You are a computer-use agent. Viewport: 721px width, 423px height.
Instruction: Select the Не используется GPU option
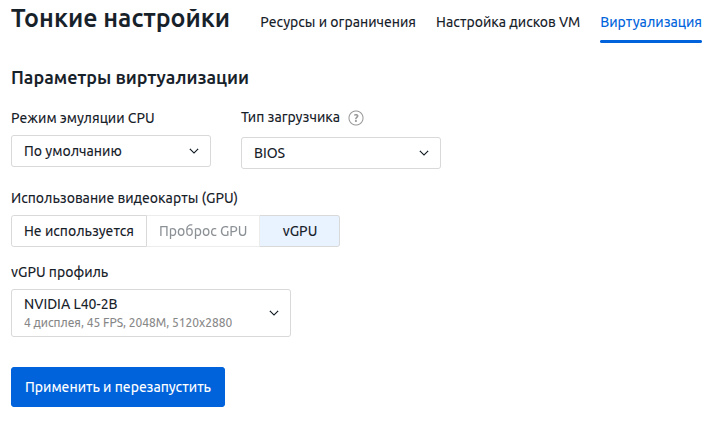click(x=79, y=231)
